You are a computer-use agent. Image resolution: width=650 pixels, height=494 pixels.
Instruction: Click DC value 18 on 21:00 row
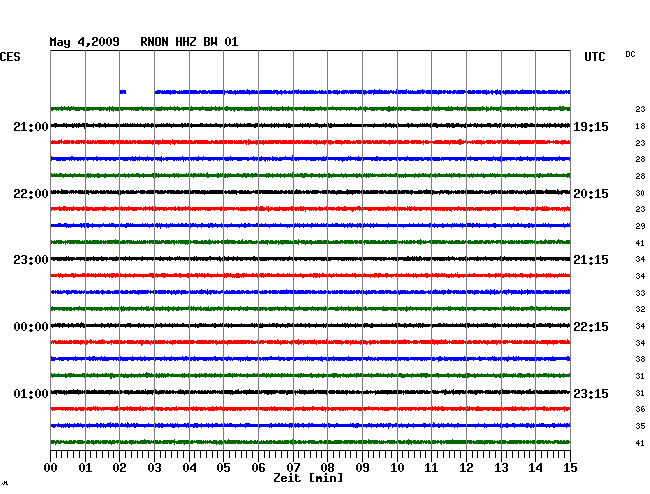tap(640, 126)
